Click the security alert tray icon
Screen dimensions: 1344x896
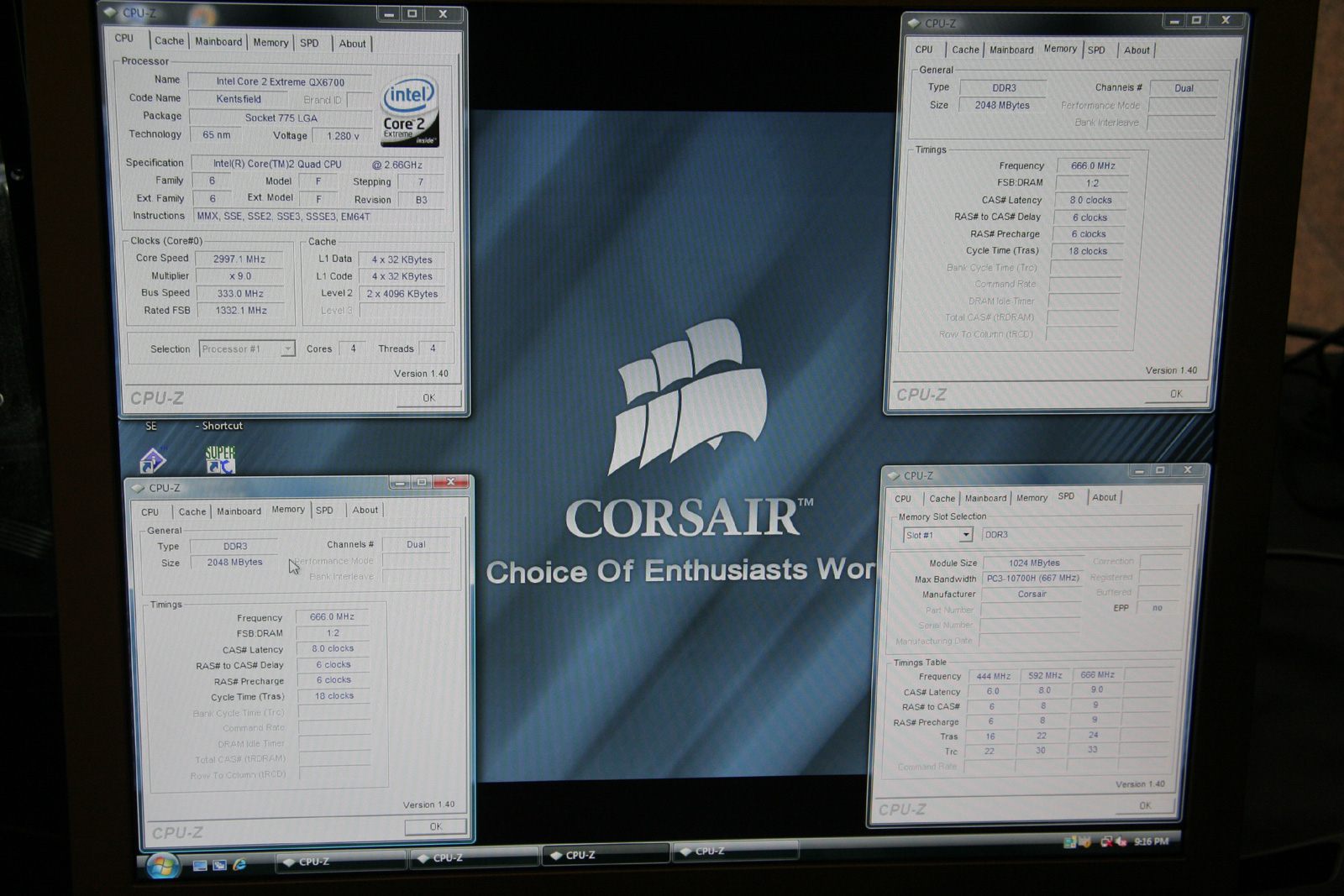1084,842
